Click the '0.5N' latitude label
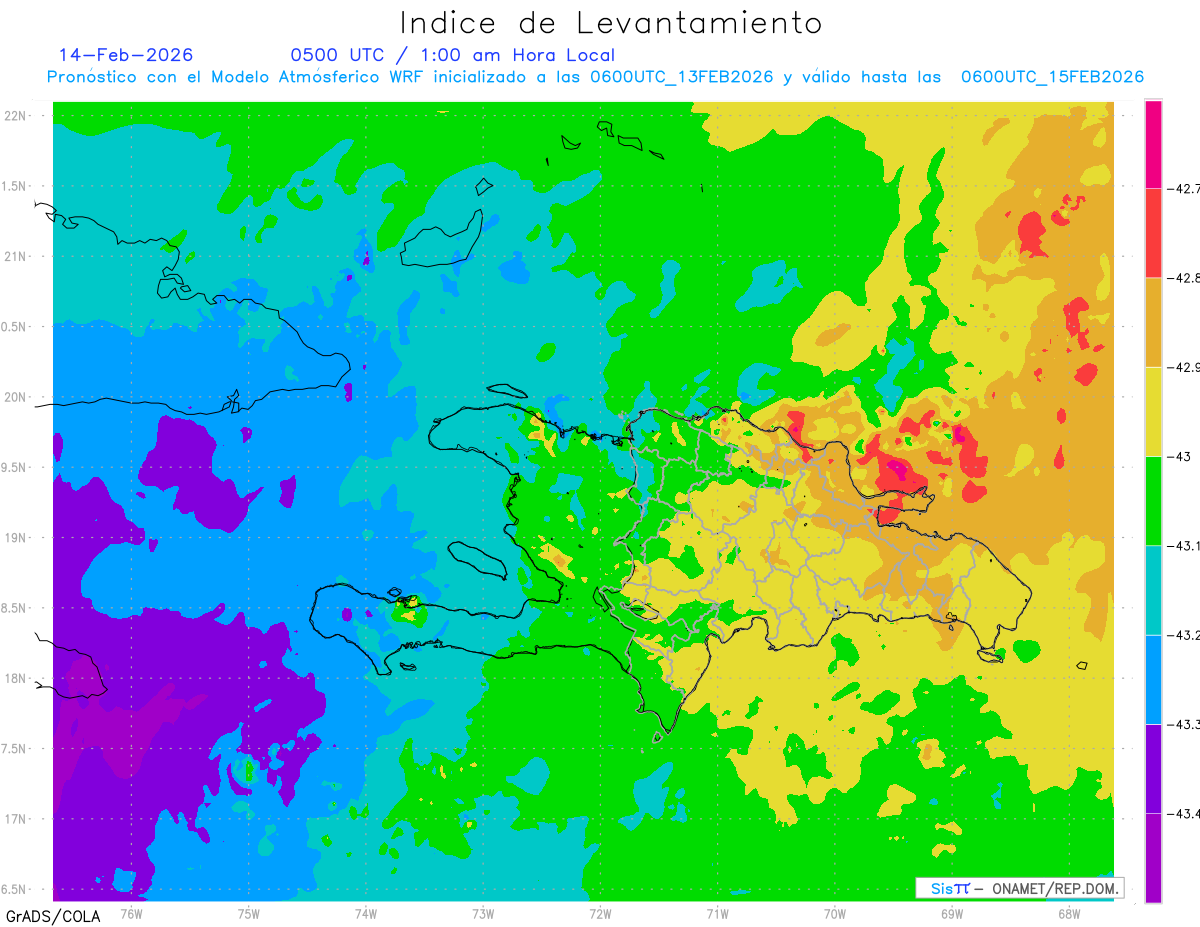The width and height of the screenshot is (1200, 927). pyautogui.click(x=15, y=327)
